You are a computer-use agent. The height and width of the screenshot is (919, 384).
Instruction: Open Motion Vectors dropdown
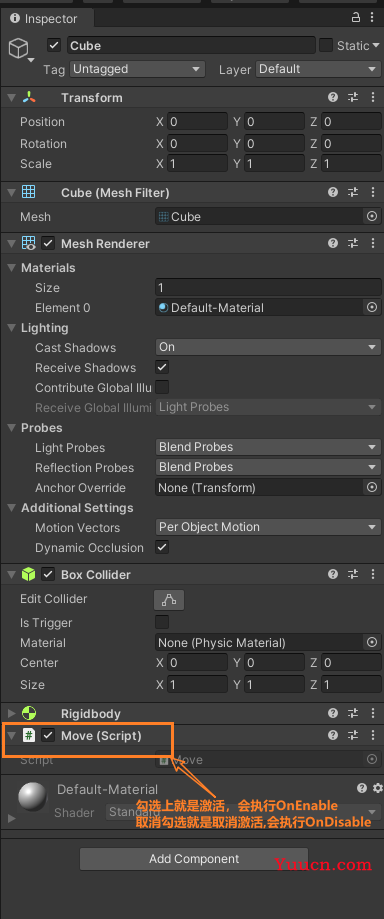point(269,527)
